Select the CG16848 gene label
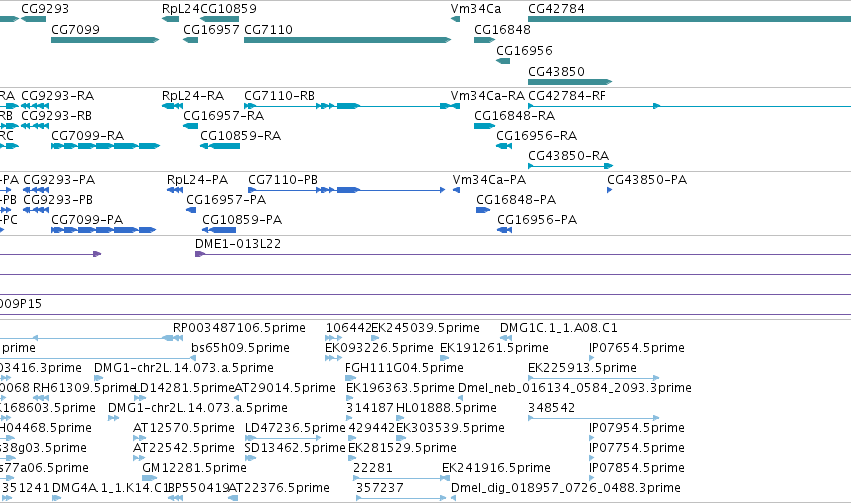851x503 pixels. pos(502,29)
